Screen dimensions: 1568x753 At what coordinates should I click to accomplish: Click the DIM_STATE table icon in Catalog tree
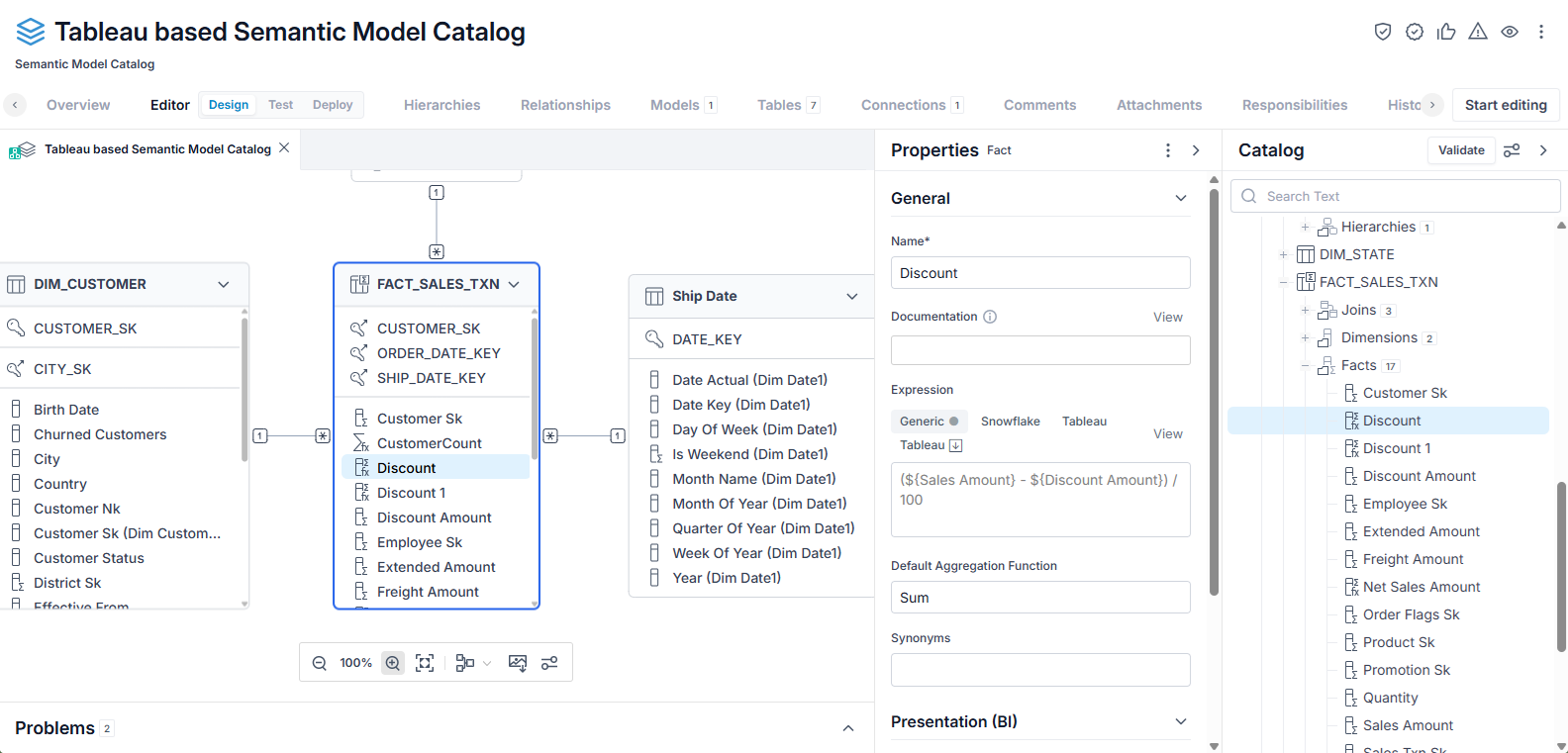(x=1306, y=254)
